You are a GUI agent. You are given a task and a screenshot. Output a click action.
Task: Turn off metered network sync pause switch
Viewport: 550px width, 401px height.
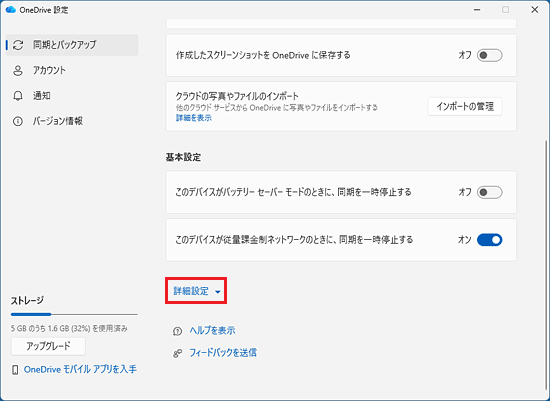pos(489,240)
